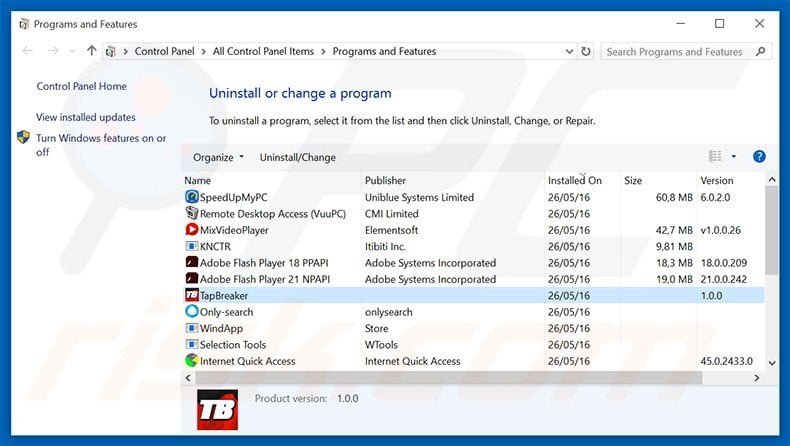Open the help question mark icon

(x=759, y=157)
